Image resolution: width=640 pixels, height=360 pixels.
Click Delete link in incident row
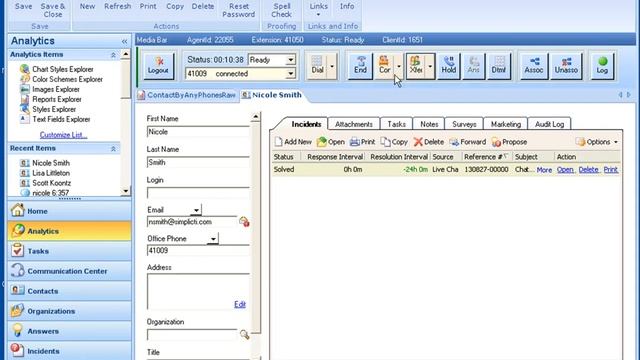point(589,169)
